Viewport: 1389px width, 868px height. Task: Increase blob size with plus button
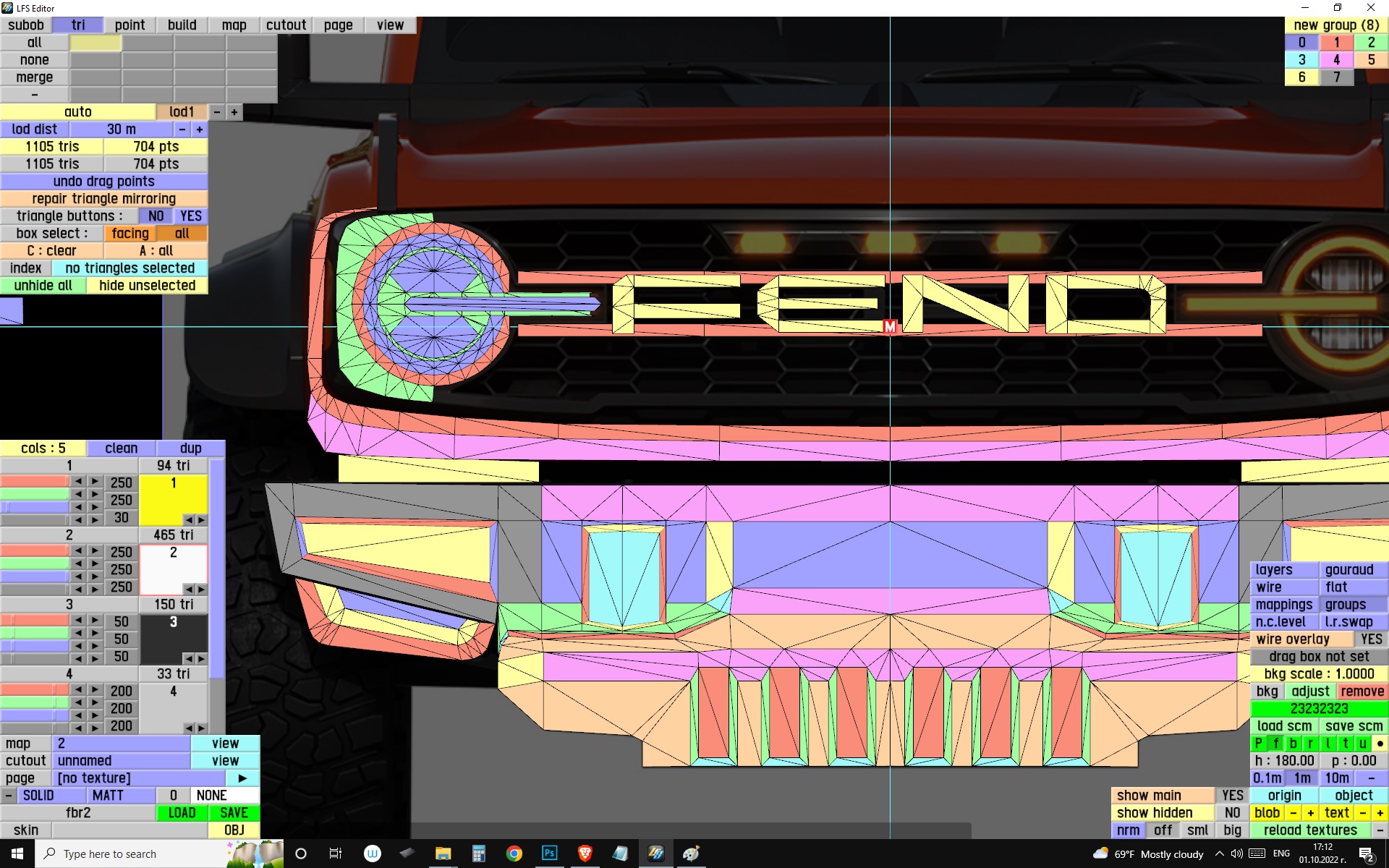pos(1310,812)
